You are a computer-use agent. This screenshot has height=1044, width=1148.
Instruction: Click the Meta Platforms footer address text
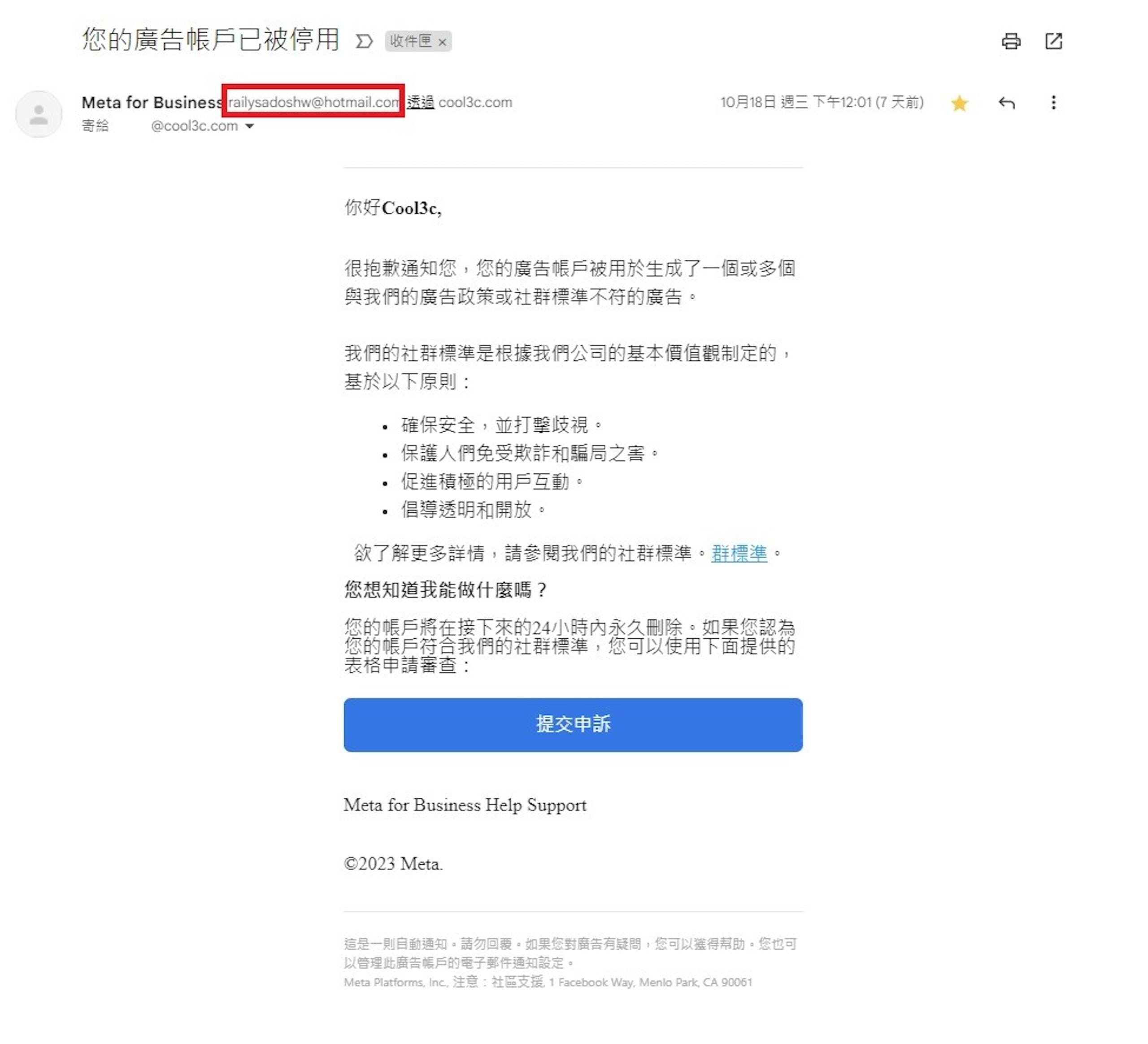[548, 982]
